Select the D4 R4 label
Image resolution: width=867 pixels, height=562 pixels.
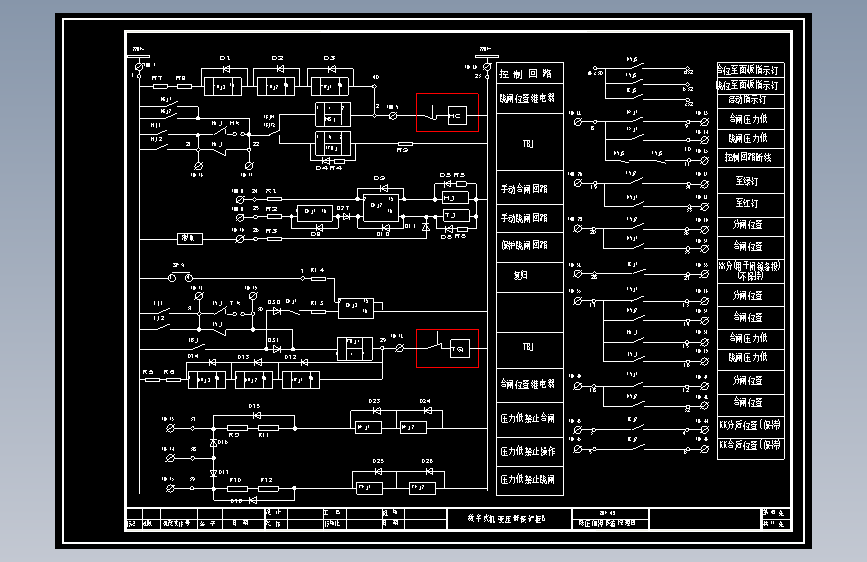(328, 168)
